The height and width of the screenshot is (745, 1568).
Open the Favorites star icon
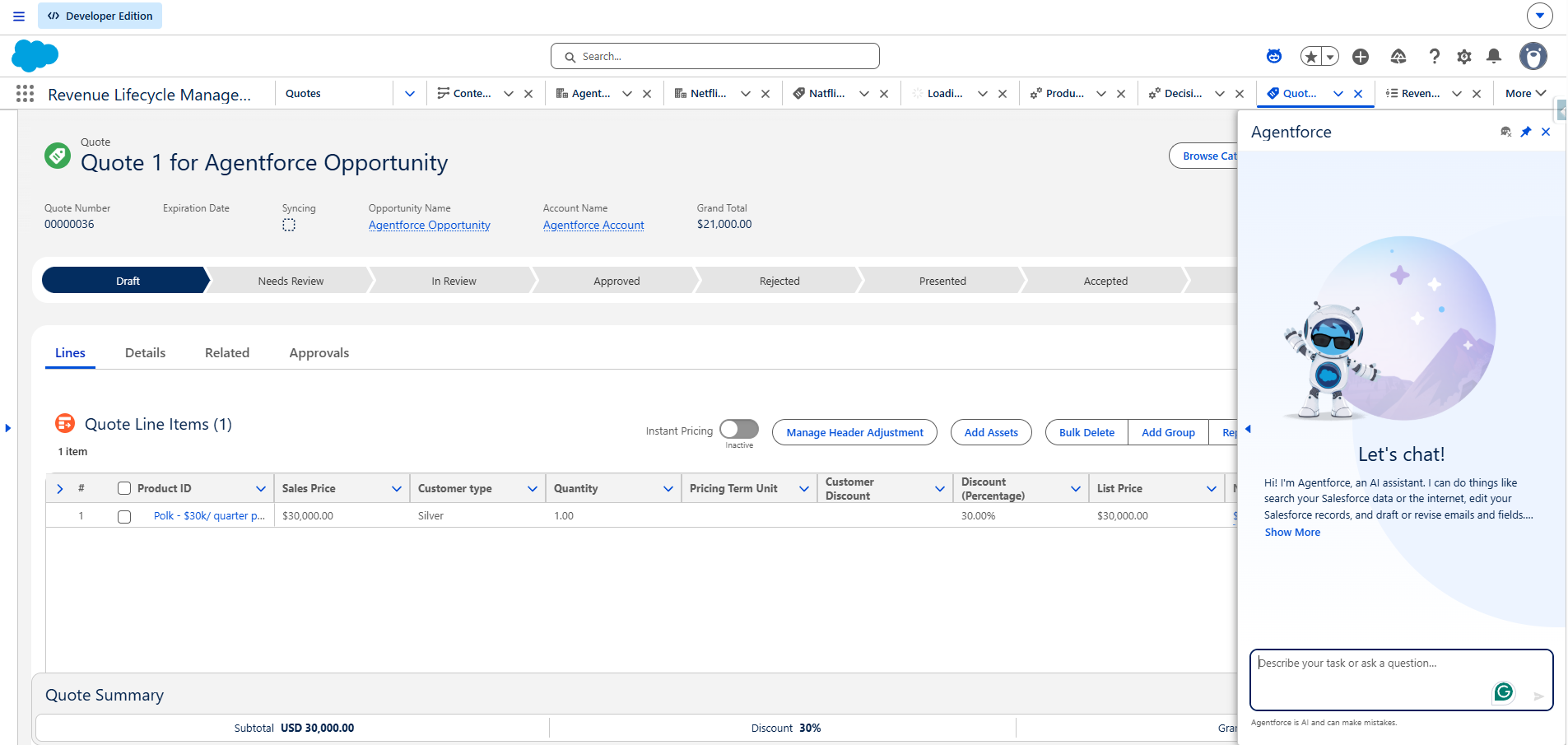(1311, 56)
